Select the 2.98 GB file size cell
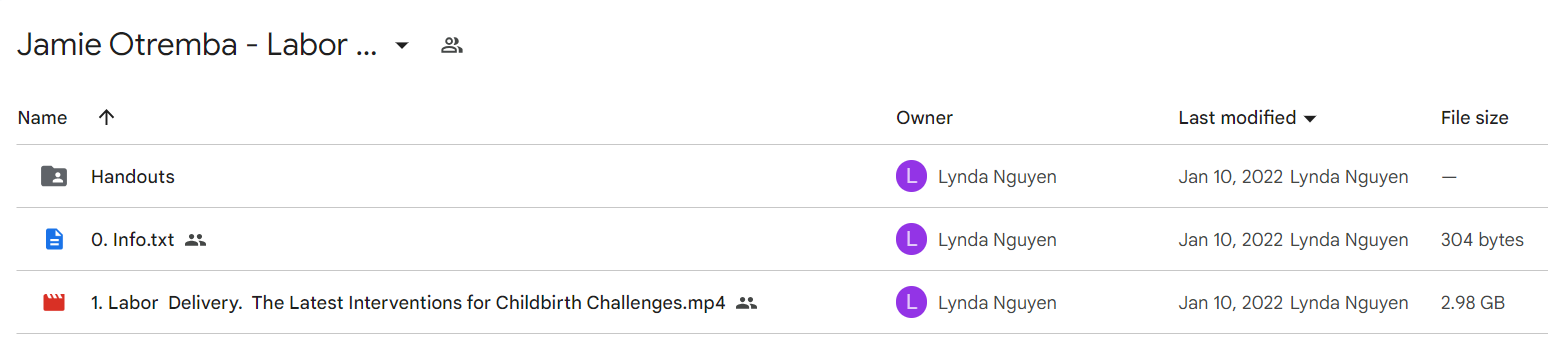 pos(1473,303)
